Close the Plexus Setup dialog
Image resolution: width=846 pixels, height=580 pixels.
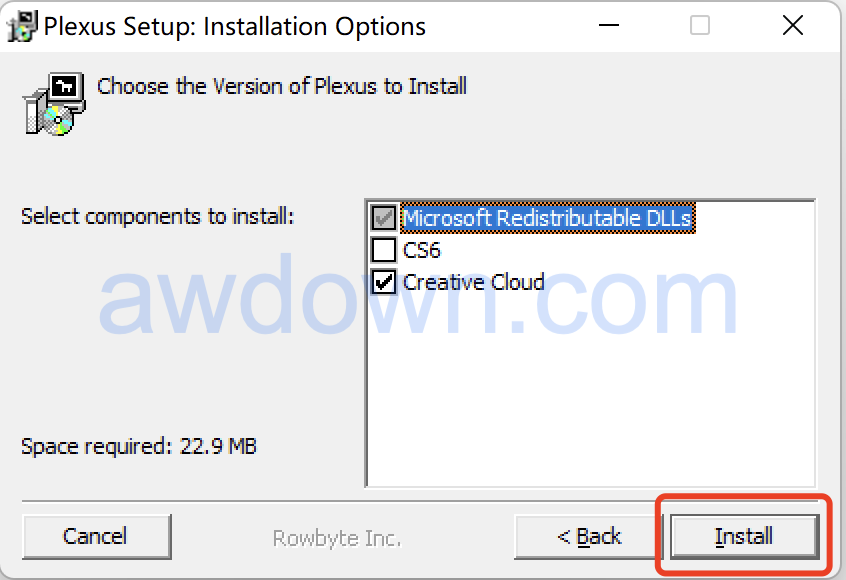click(792, 26)
